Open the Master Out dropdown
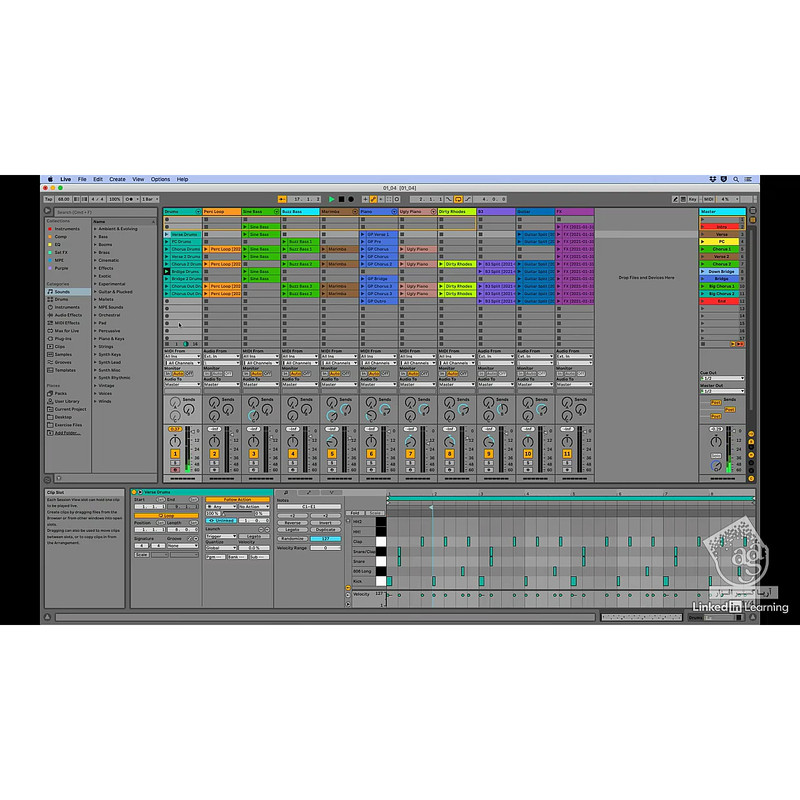Image resolution: width=800 pixels, height=800 pixels. (x=721, y=391)
